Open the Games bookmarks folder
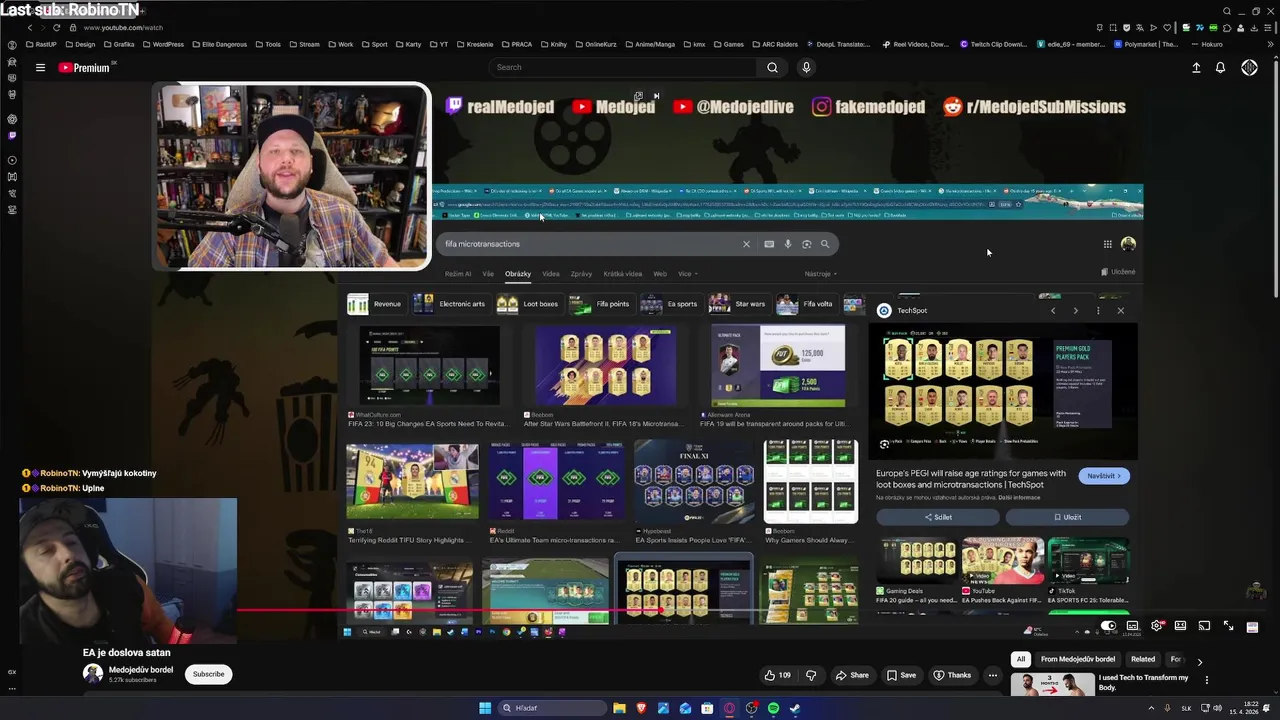This screenshot has width=1280, height=720. [727, 44]
